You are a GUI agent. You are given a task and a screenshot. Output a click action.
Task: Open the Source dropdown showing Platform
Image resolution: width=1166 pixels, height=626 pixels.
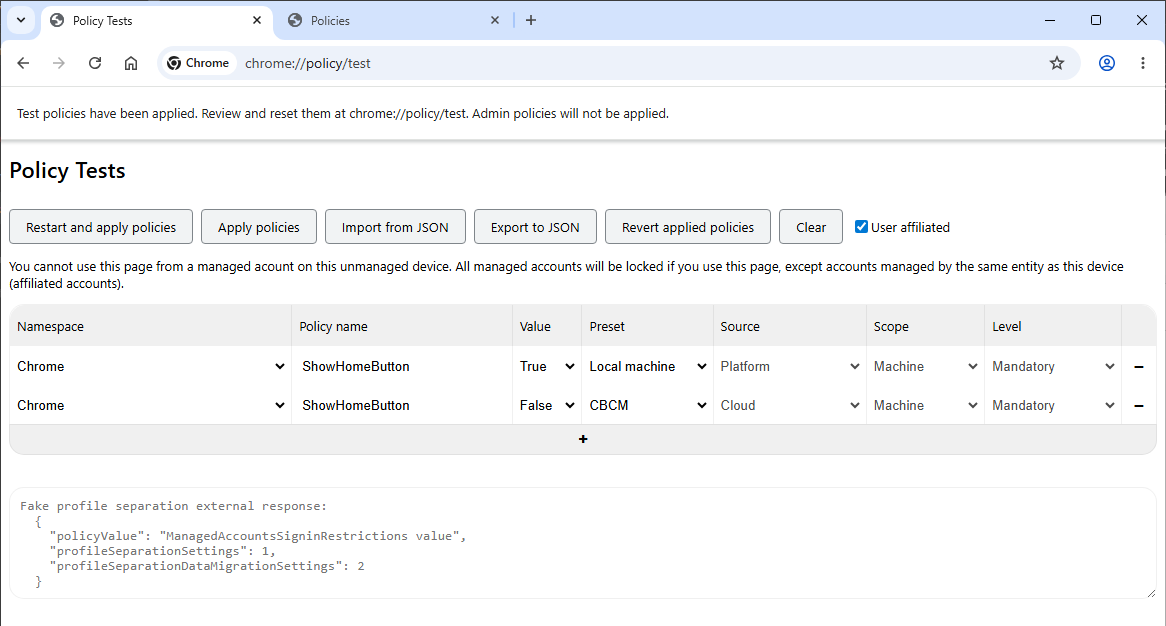(x=790, y=367)
